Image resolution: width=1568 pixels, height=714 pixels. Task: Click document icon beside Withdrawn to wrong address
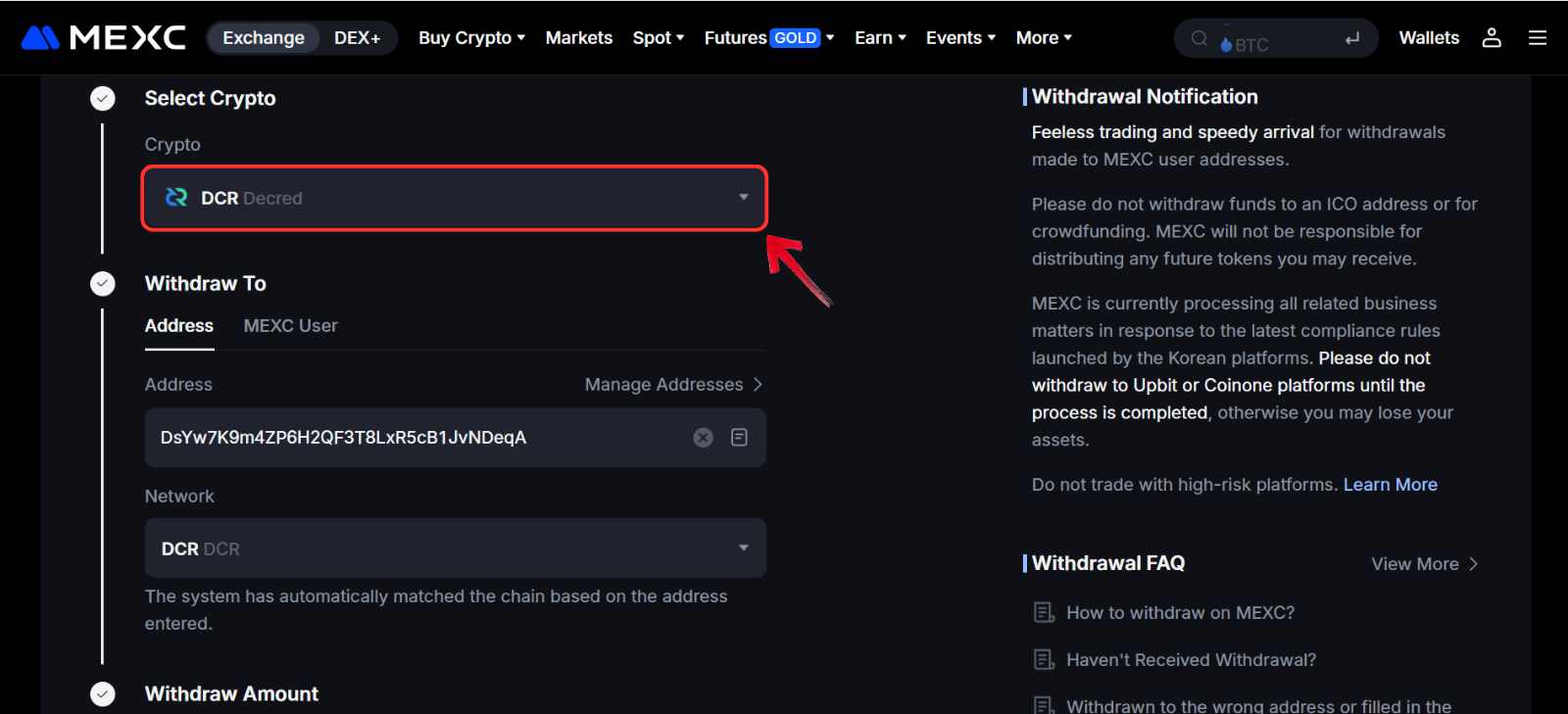pyautogui.click(x=1044, y=705)
